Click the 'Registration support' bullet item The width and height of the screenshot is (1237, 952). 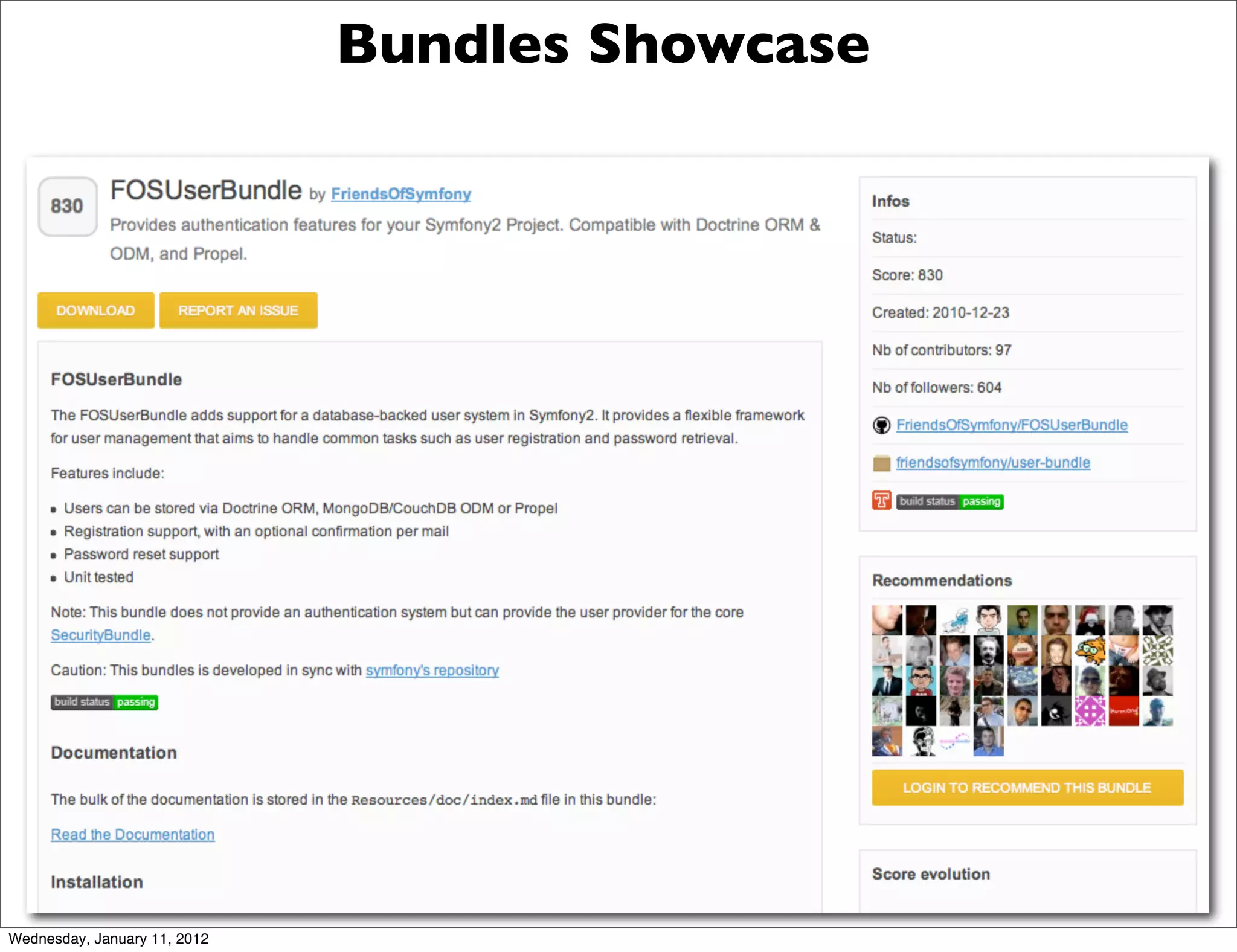(256, 532)
